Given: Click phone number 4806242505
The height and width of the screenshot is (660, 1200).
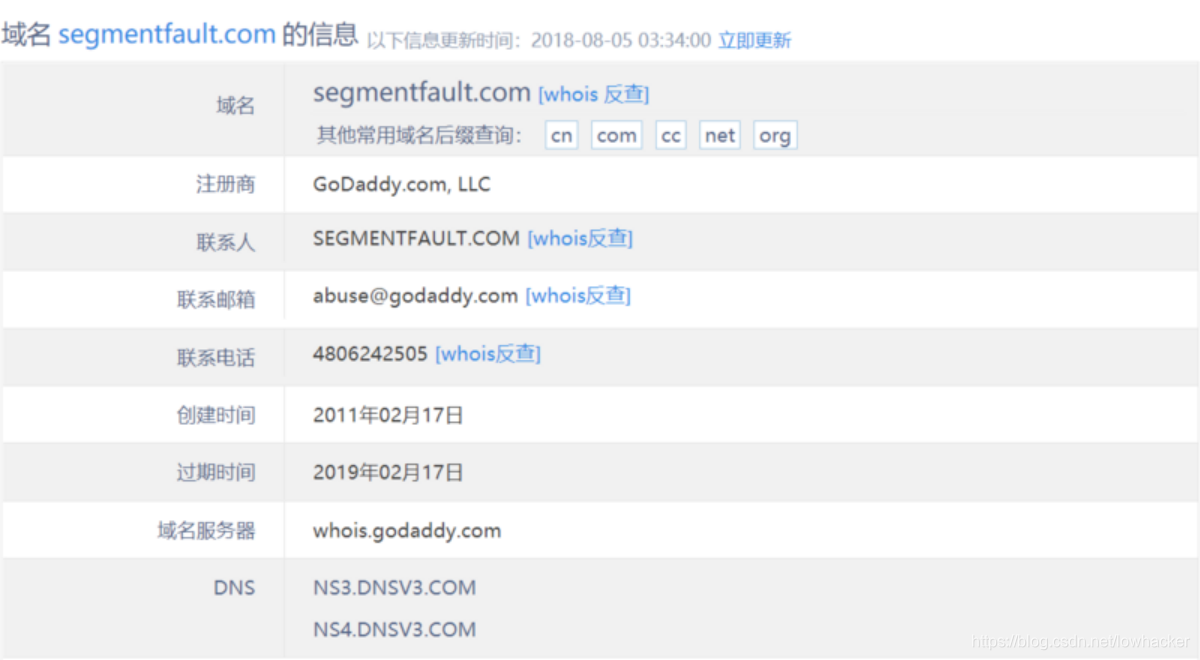Looking at the screenshot, I should (370, 354).
